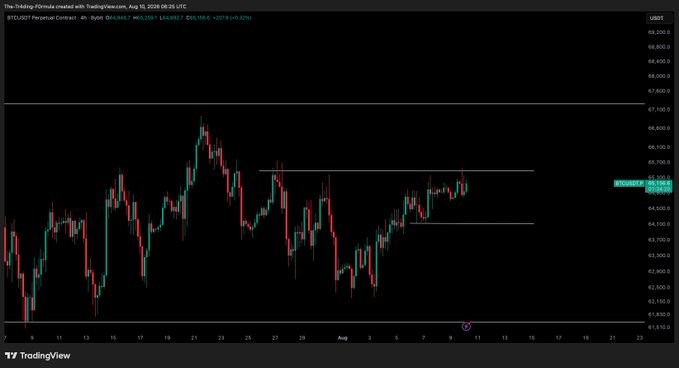Click the 3 date label after Aug

[x=369, y=338]
